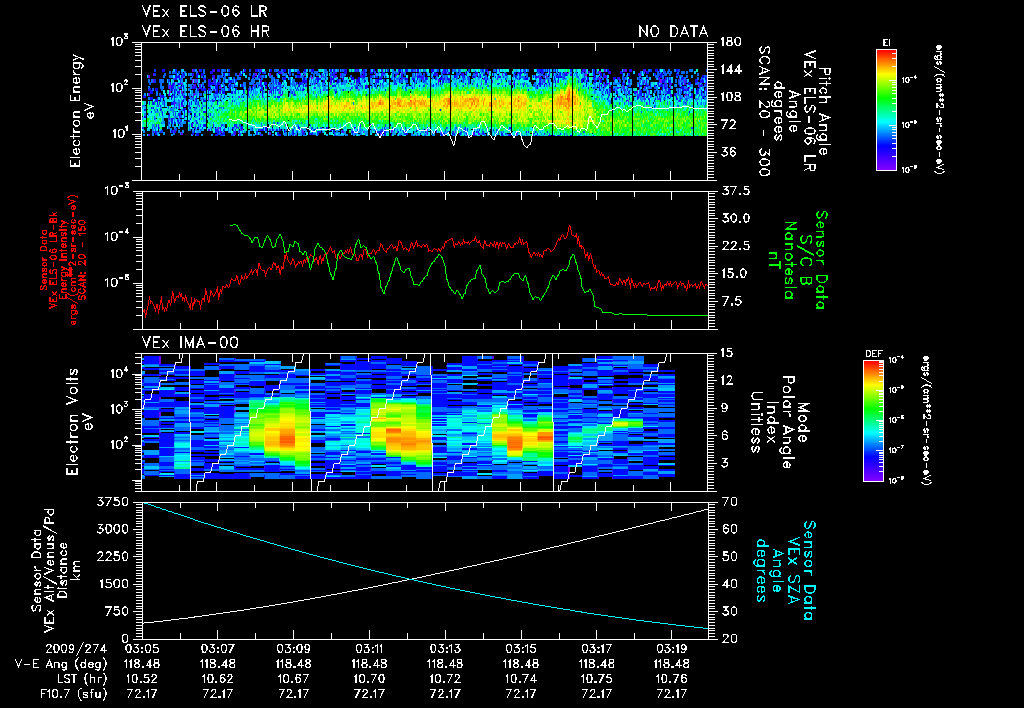Click the crossing of altitude and SZA curves
1024x708 pixels.
coord(411,579)
